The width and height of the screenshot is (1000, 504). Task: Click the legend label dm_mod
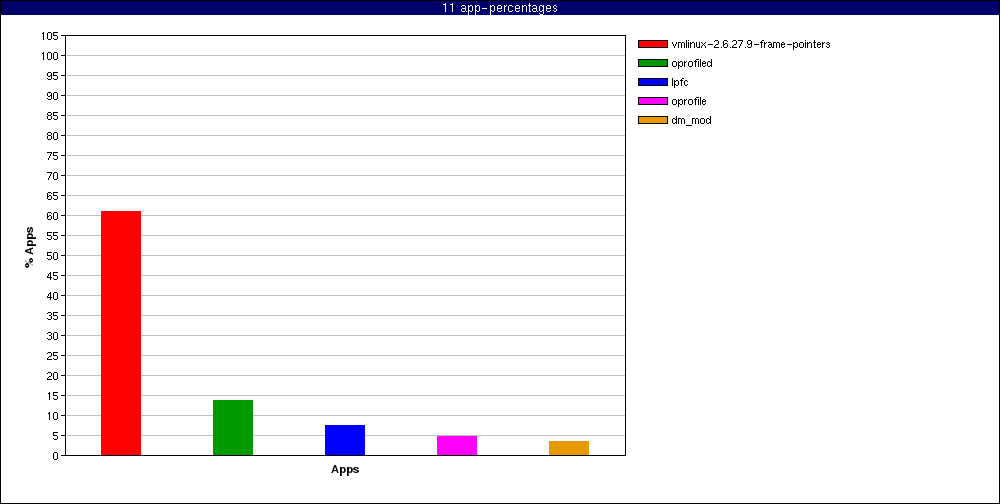pos(691,120)
